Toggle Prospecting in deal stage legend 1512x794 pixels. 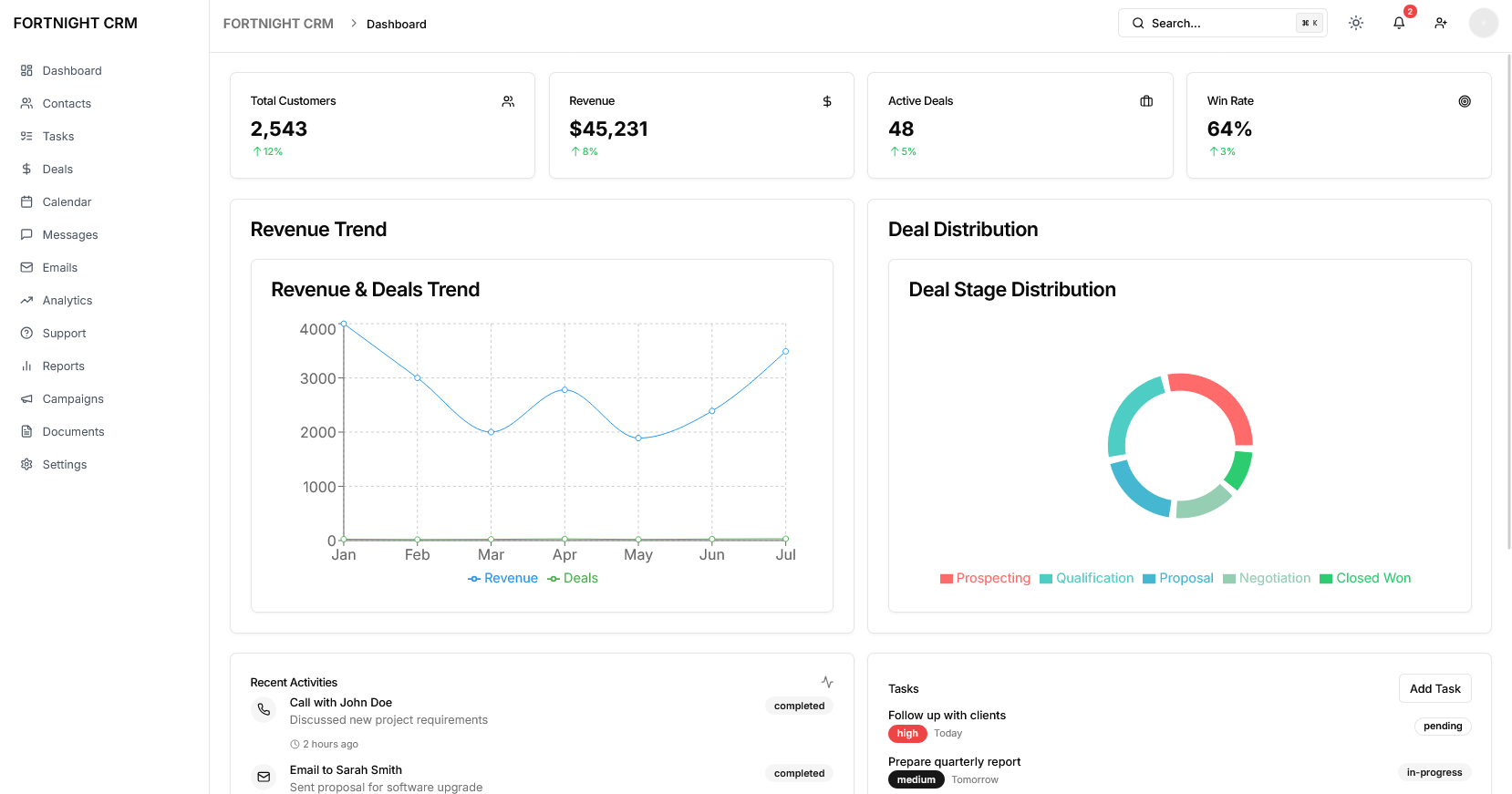[x=985, y=578]
